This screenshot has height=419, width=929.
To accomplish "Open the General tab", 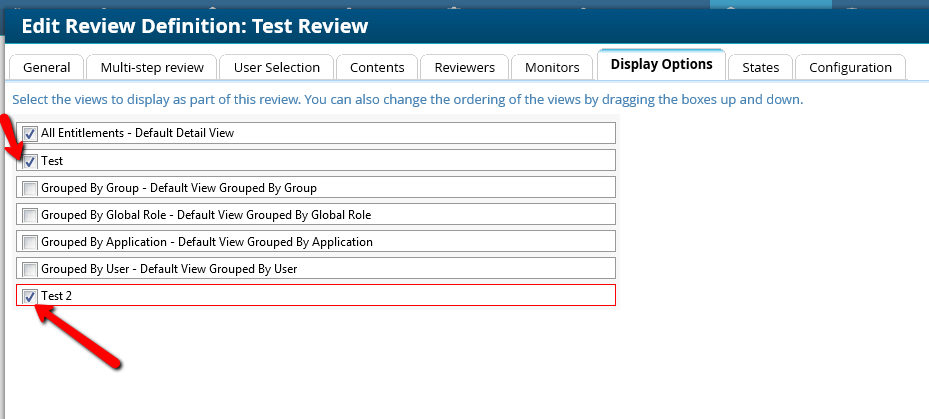I will (x=47, y=67).
